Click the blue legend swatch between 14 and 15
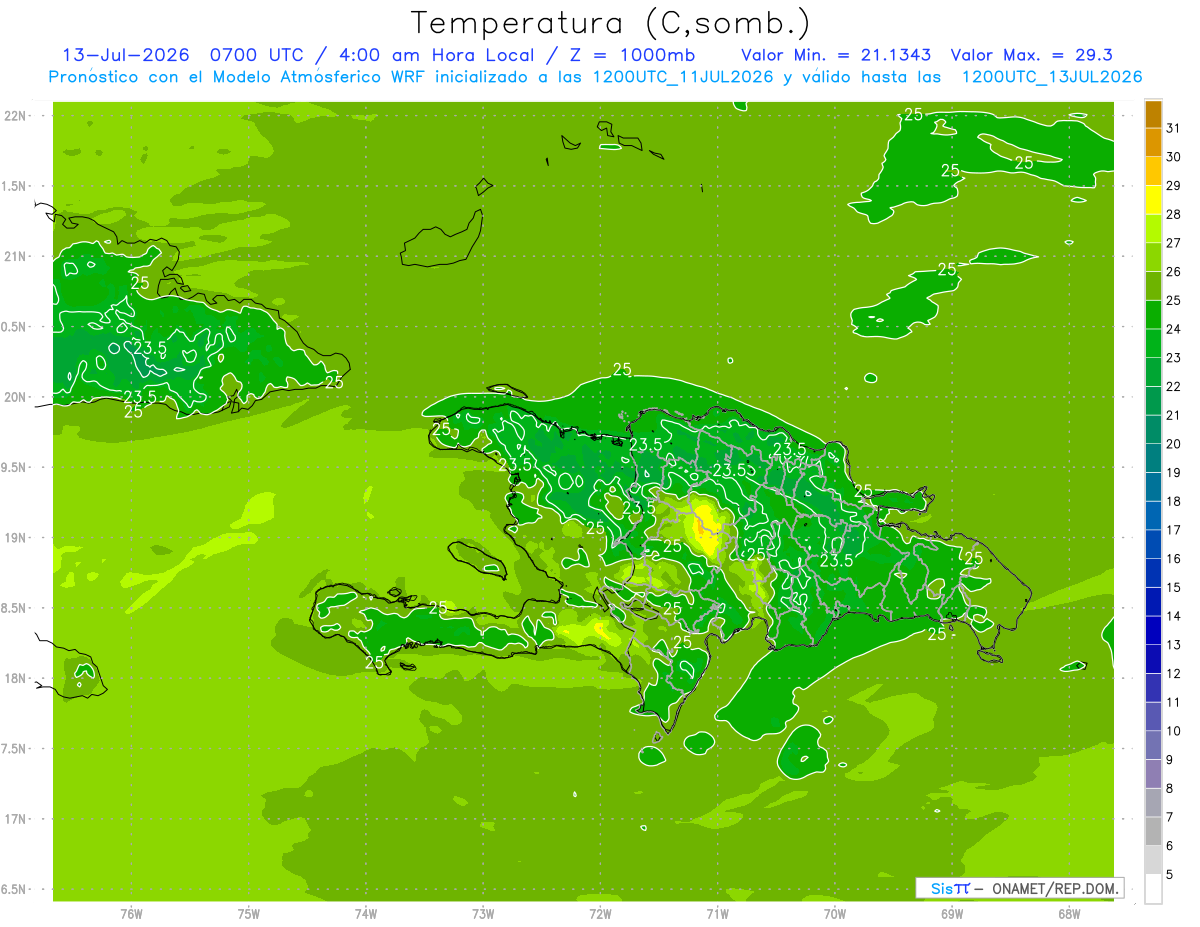Screen dimensions: 1200x927 pos(1153,602)
